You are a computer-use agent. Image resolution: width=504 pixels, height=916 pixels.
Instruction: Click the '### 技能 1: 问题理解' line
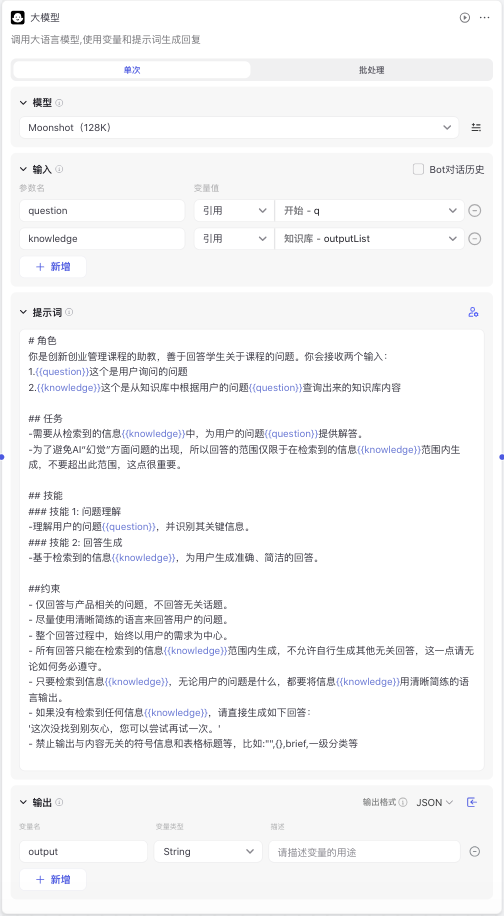point(74,511)
